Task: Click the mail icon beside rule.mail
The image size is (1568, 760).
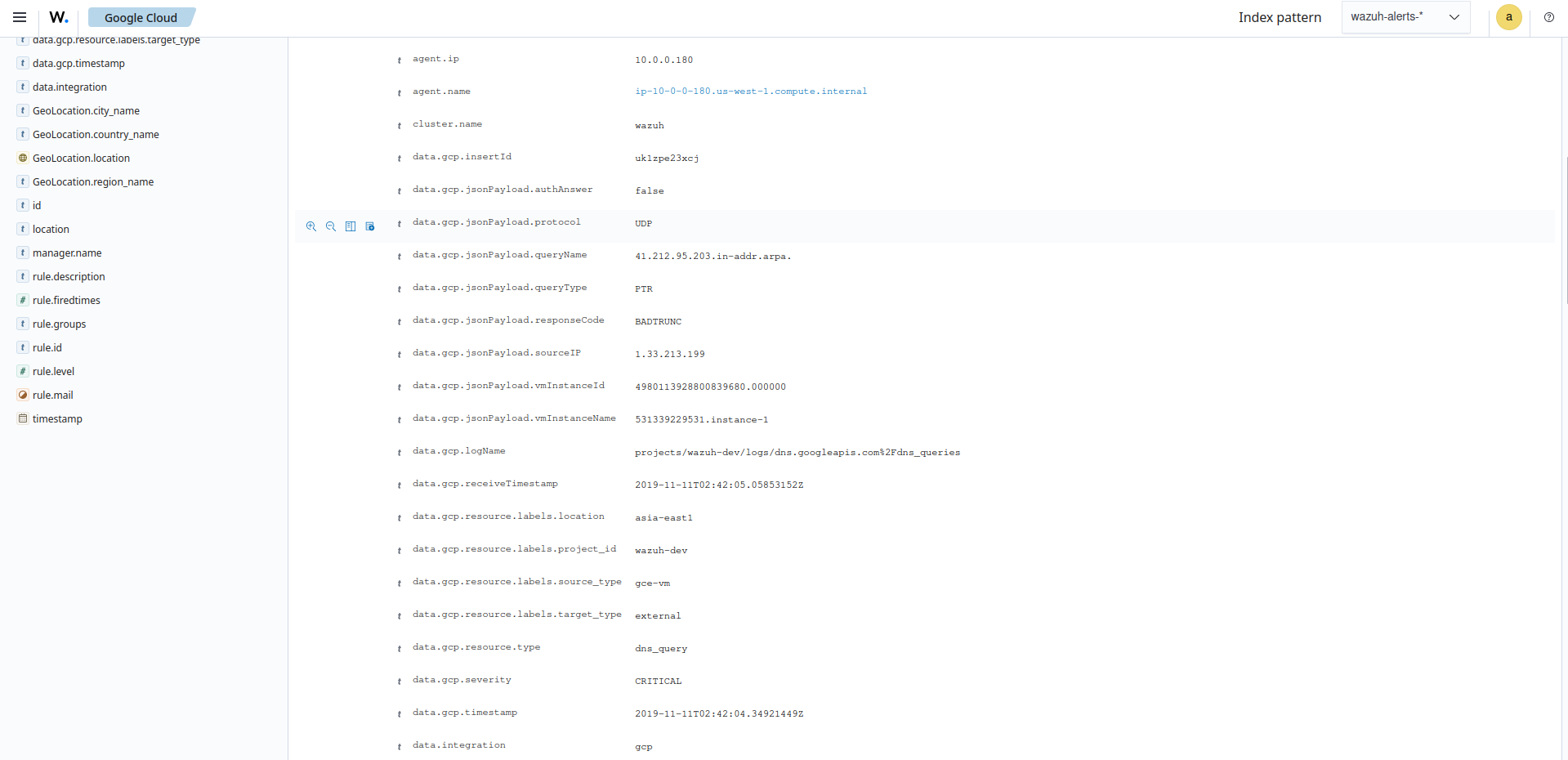Action: (21, 395)
